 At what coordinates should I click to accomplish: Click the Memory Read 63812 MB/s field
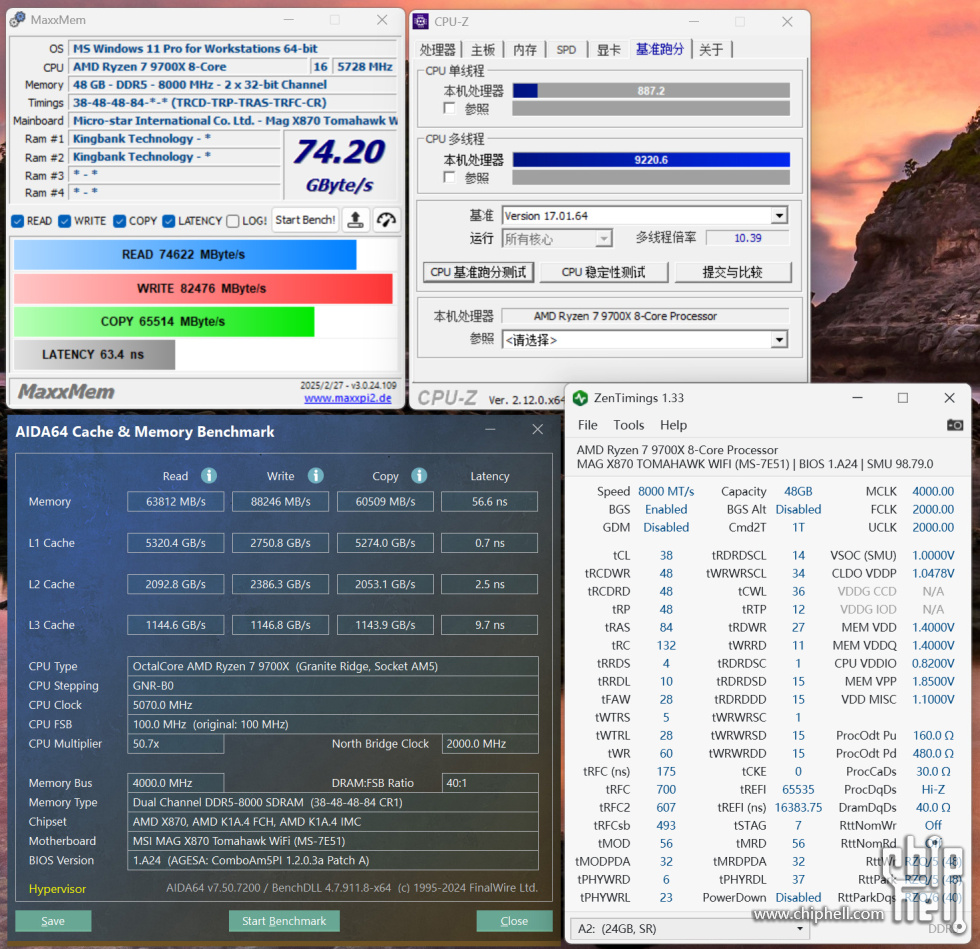click(176, 501)
